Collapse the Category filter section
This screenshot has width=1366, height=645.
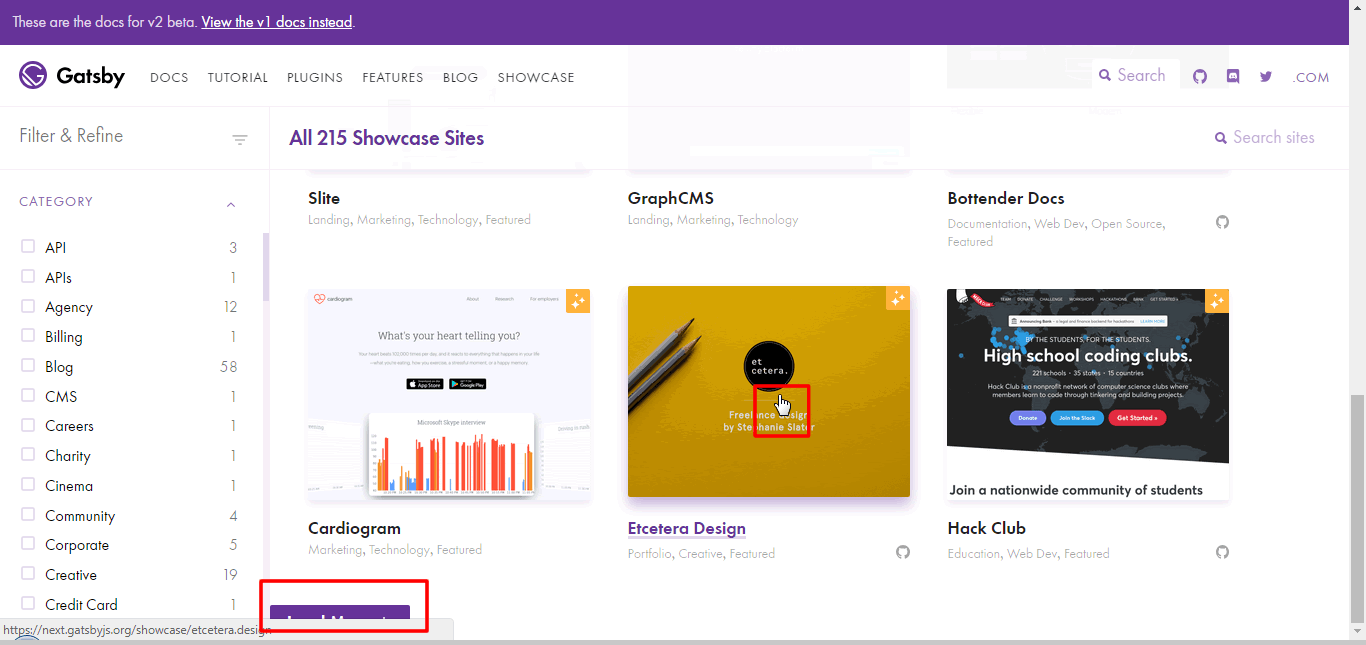tap(231, 204)
